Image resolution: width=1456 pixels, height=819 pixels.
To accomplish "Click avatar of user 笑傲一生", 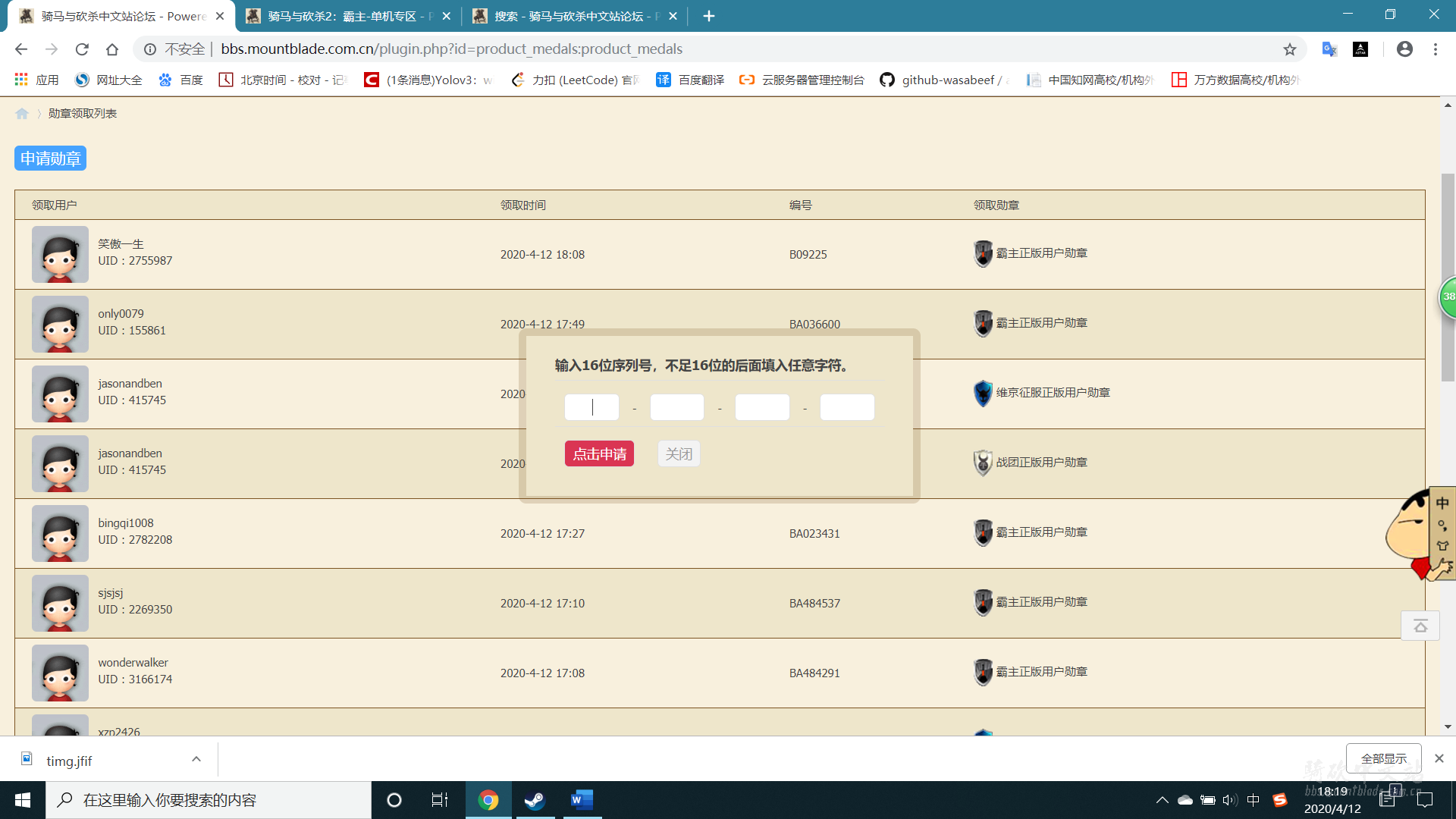I will tap(60, 255).
